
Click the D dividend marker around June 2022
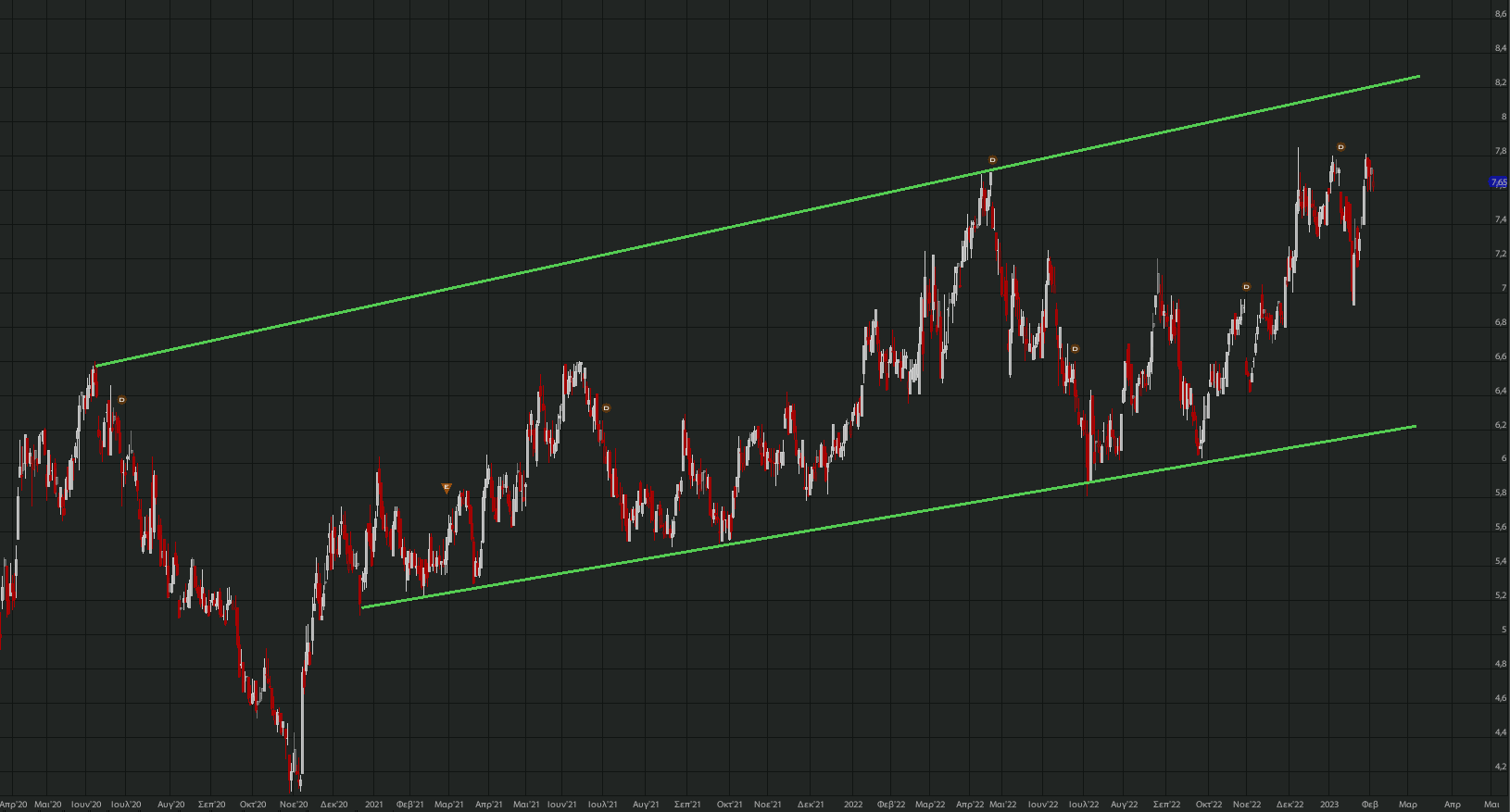coord(1075,349)
